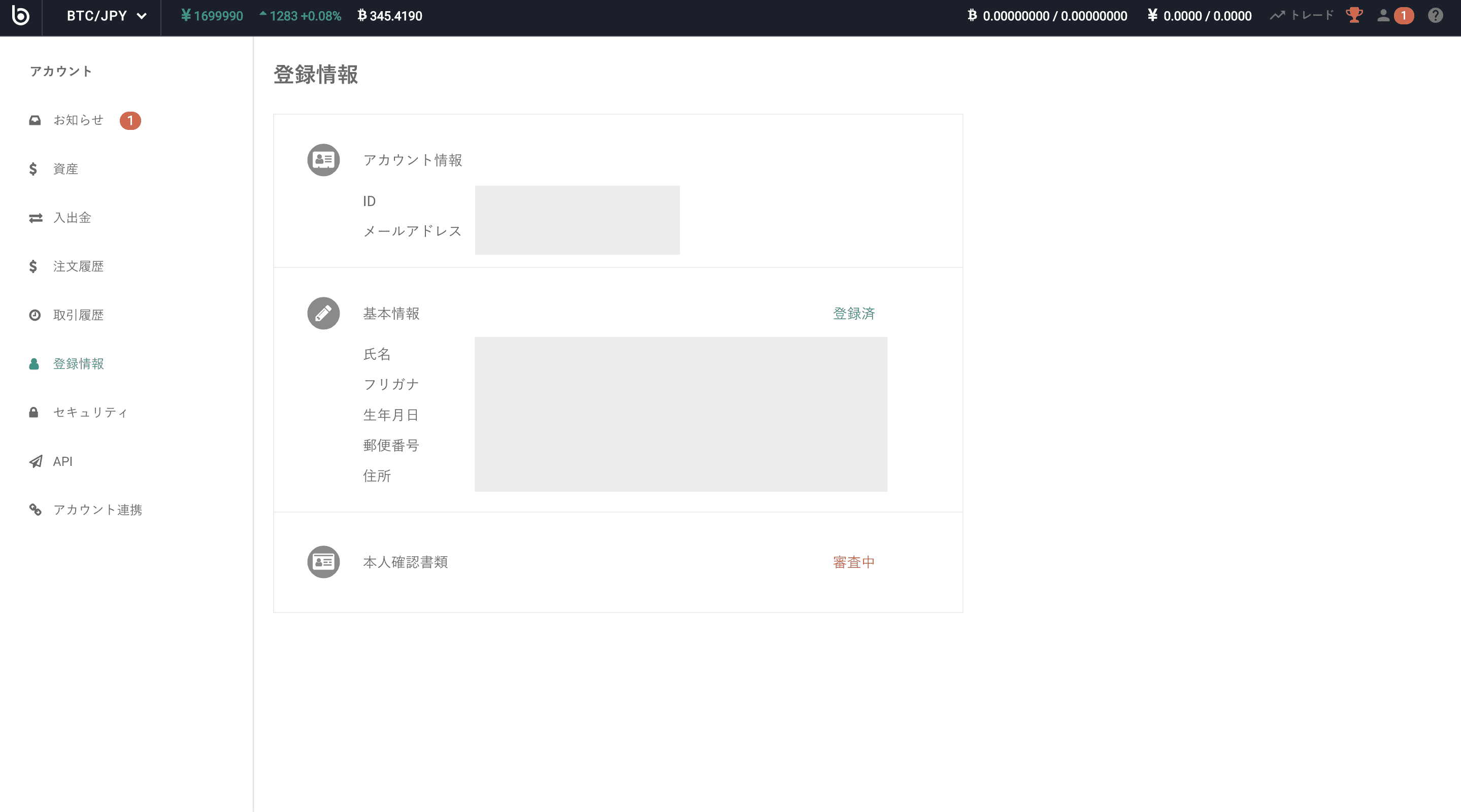Click the 登録済 status link
This screenshot has width=1461, height=812.
click(x=853, y=314)
